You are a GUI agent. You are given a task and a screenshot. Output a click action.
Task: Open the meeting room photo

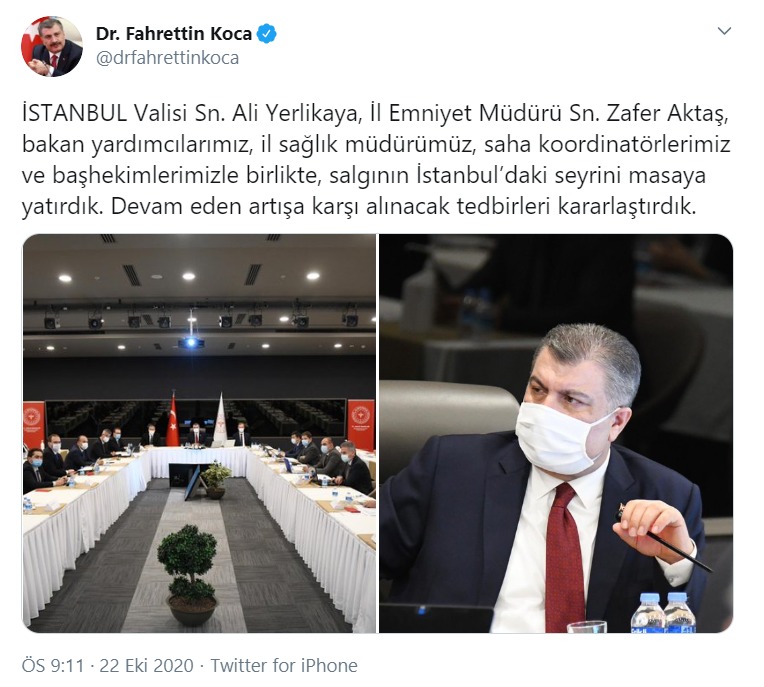(199, 433)
